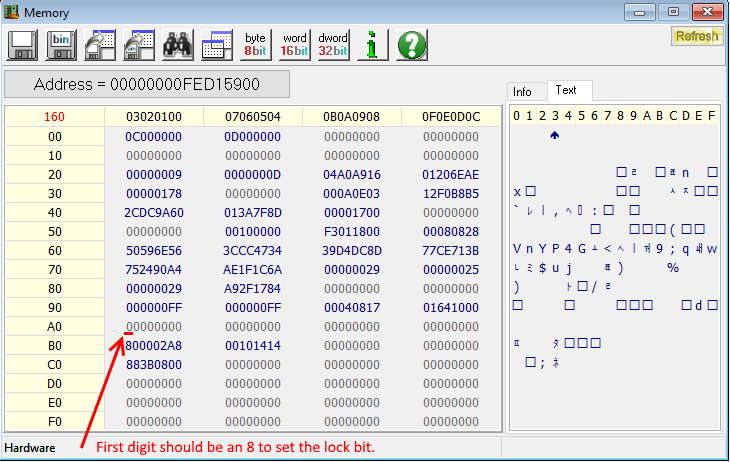Switch to dword 32bit view
The image size is (730, 462).
(x=333, y=44)
